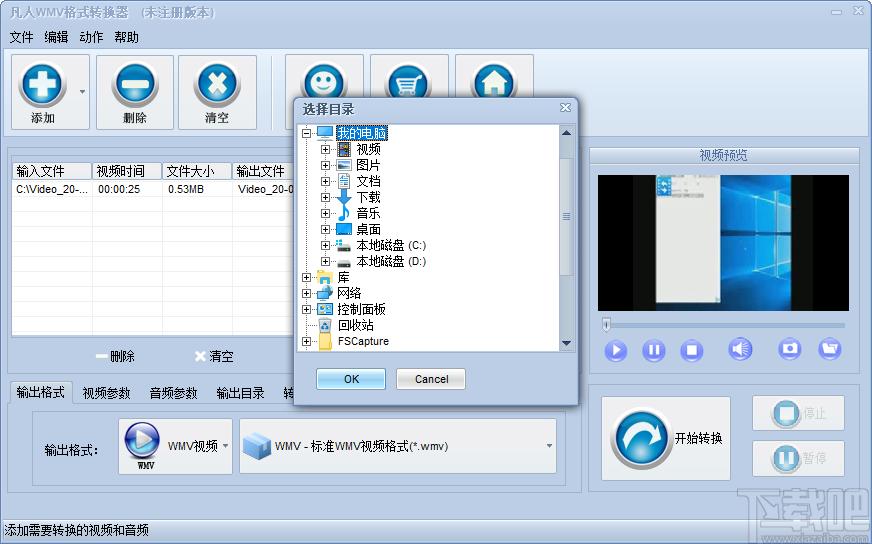
Task: Select the 库 library icon
Action: [x=325, y=277]
